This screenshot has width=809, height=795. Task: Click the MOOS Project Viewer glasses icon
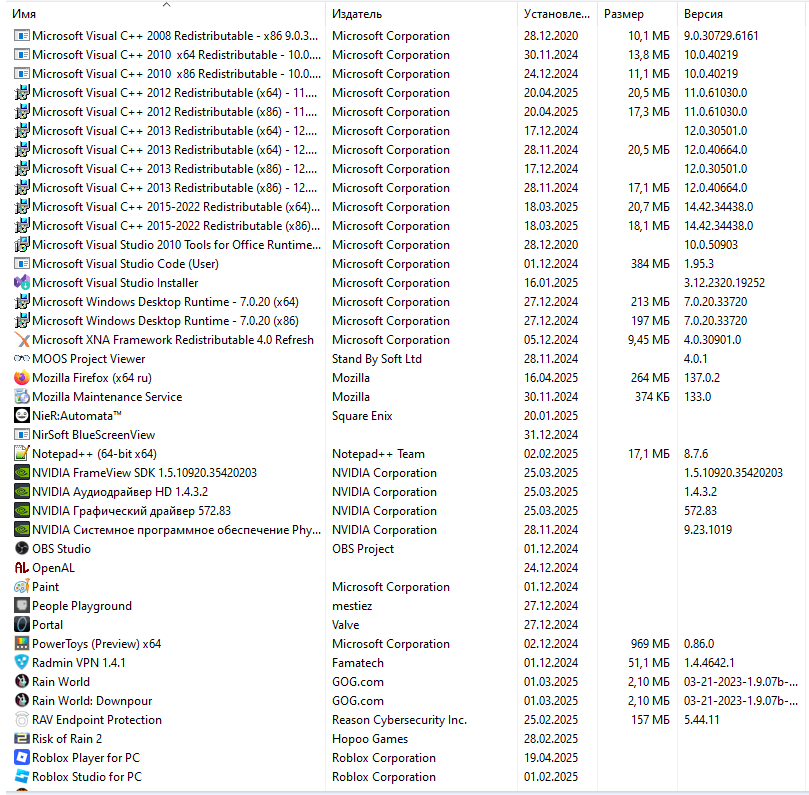pyautogui.click(x=22, y=359)
